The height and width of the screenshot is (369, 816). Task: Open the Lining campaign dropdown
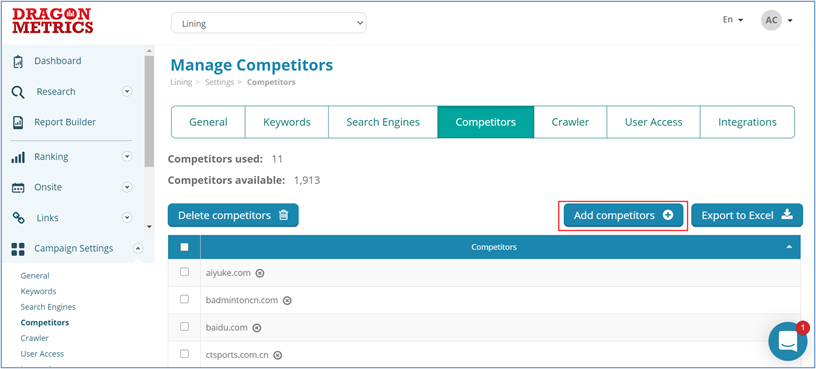(269, 23)
